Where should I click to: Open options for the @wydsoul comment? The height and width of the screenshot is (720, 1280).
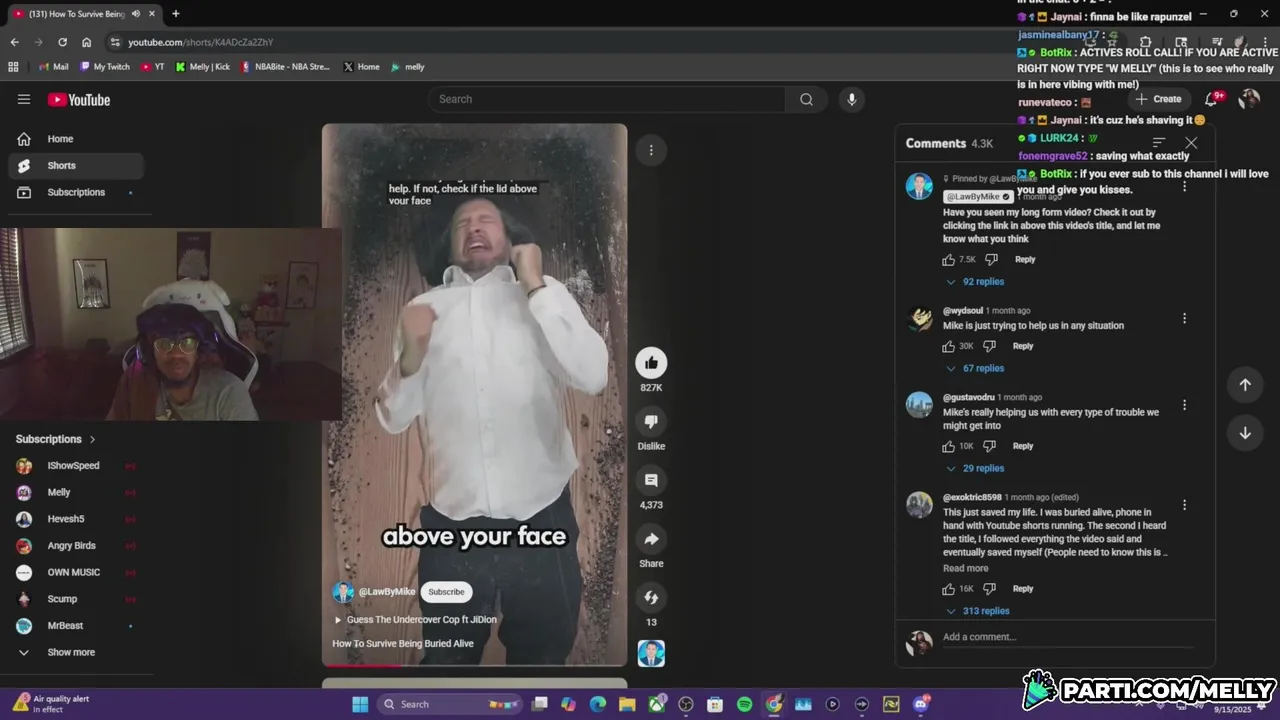(1184, 318)
